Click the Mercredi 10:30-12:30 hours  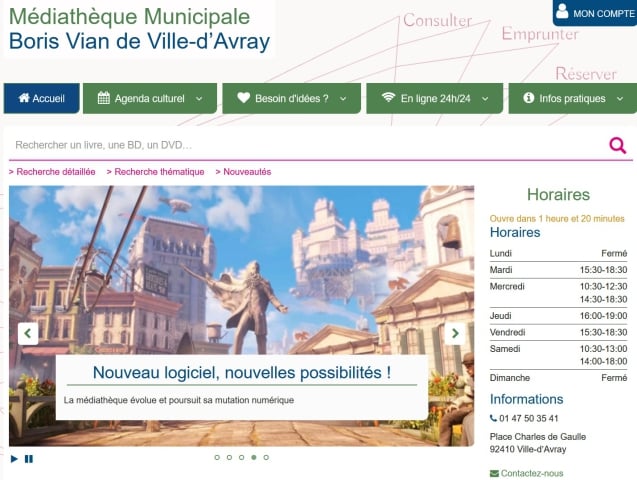coord(603,286)
